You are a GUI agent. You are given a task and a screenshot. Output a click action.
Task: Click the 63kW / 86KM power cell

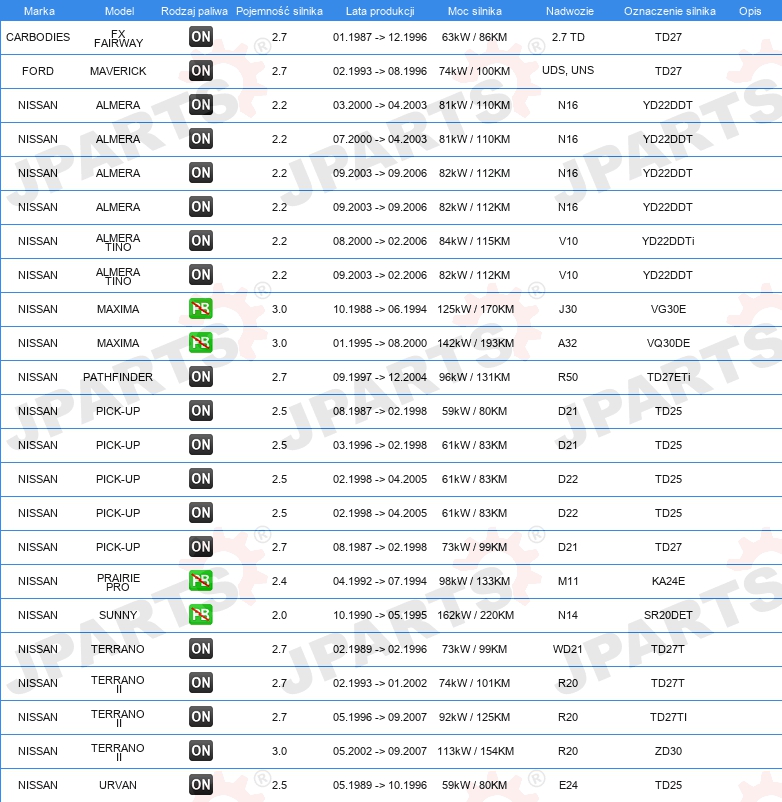pyautogui.click(x=475, y=37)
